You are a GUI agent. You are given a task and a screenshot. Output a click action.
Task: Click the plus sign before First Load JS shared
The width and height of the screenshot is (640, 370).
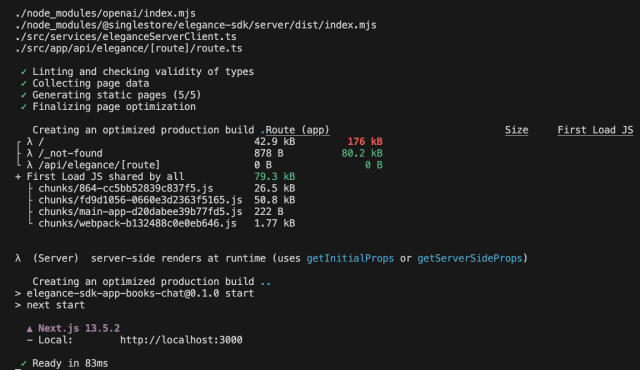[18, 177]
